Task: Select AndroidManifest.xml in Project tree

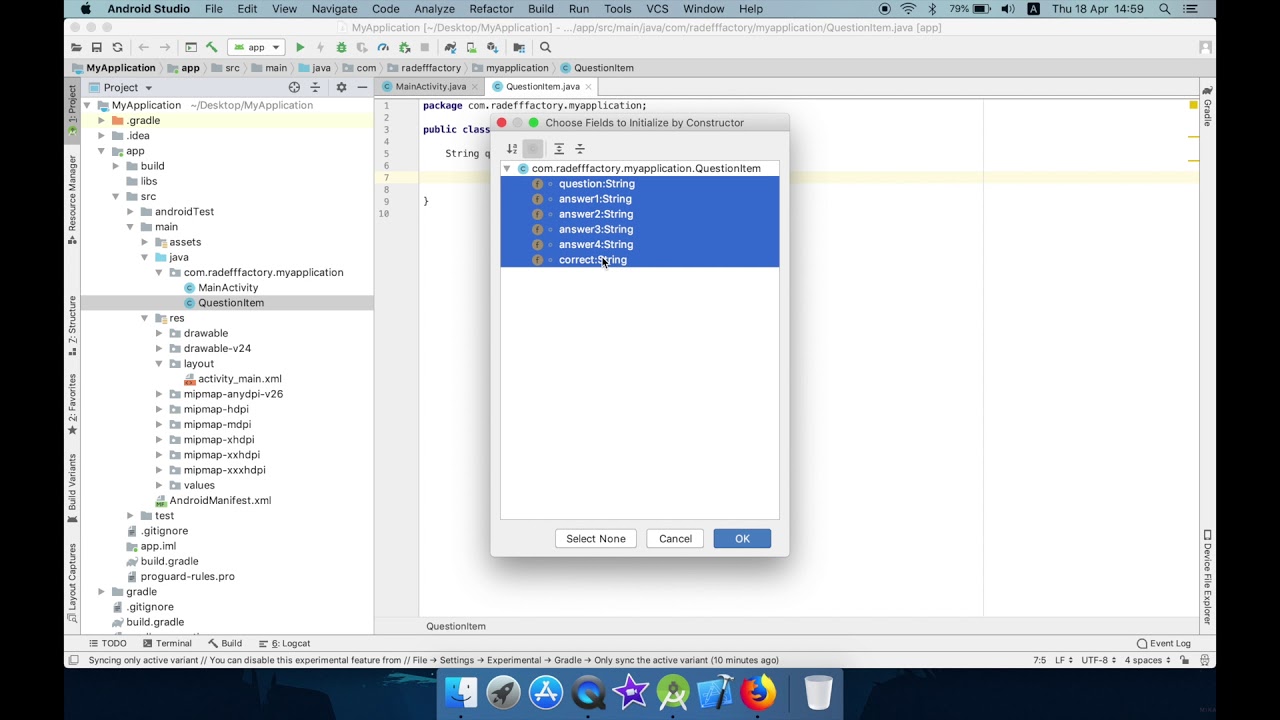Action: click(x=220, y=501)
